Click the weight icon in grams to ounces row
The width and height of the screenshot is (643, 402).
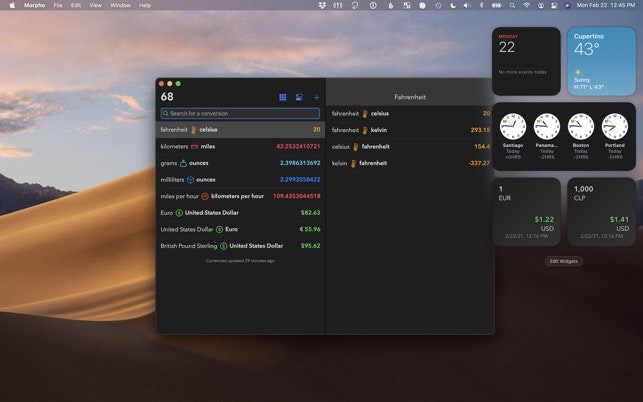pyautogui.click(x=183, y=163)
